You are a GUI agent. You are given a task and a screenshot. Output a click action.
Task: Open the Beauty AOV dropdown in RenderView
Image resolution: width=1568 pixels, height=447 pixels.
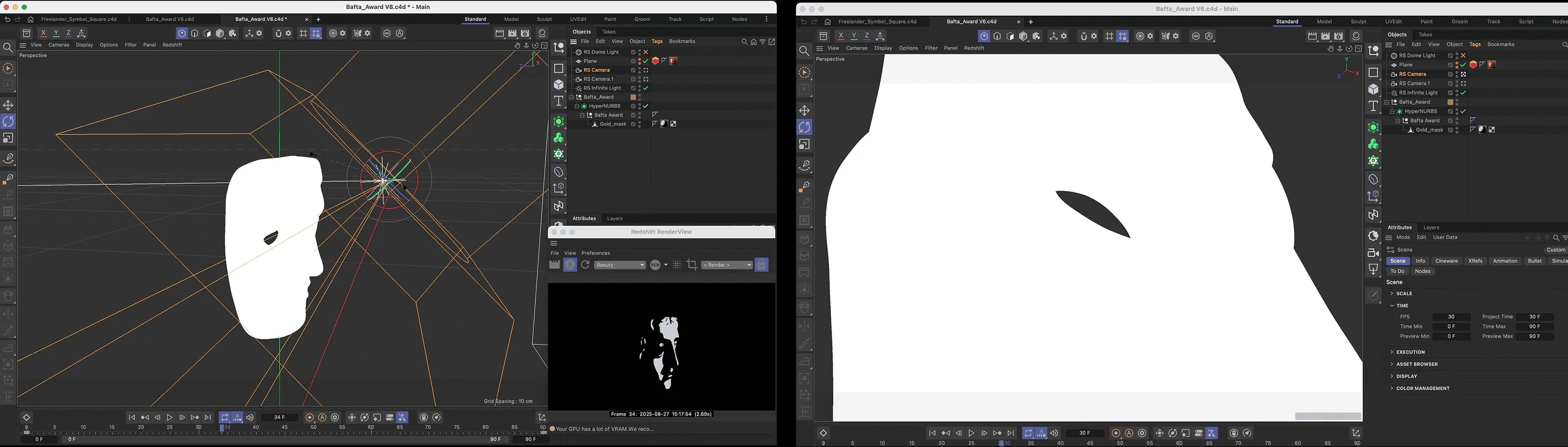619,265
